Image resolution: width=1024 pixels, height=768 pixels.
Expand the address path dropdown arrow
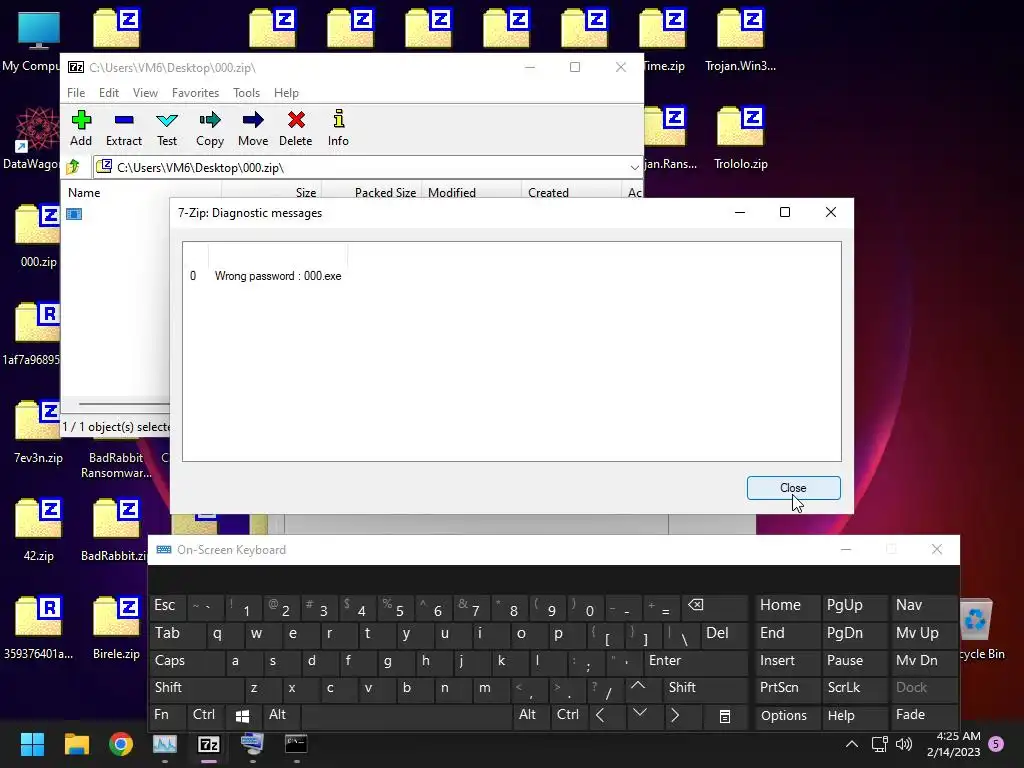[x=634, y=168]
